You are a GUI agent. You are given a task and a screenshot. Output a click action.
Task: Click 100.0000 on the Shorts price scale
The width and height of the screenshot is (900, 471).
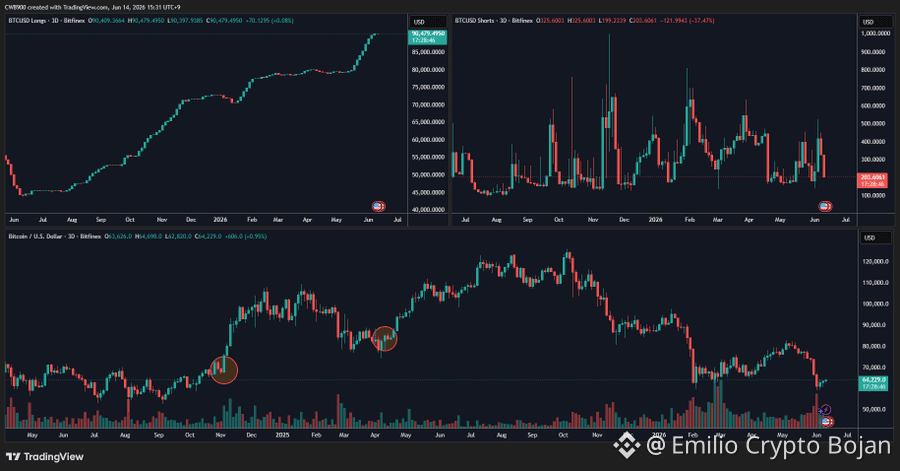point(874,196)
